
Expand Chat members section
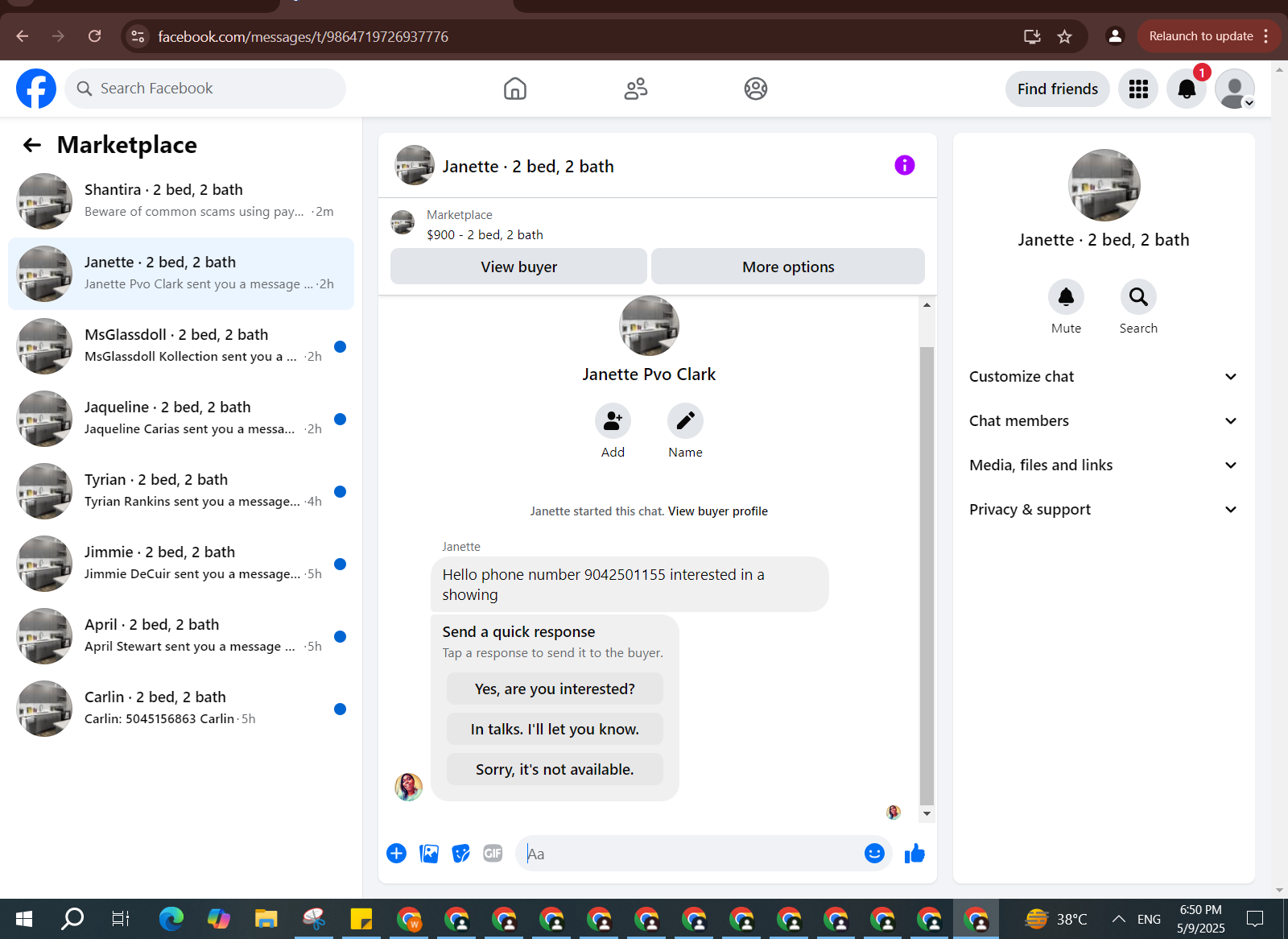point(1103,421)
